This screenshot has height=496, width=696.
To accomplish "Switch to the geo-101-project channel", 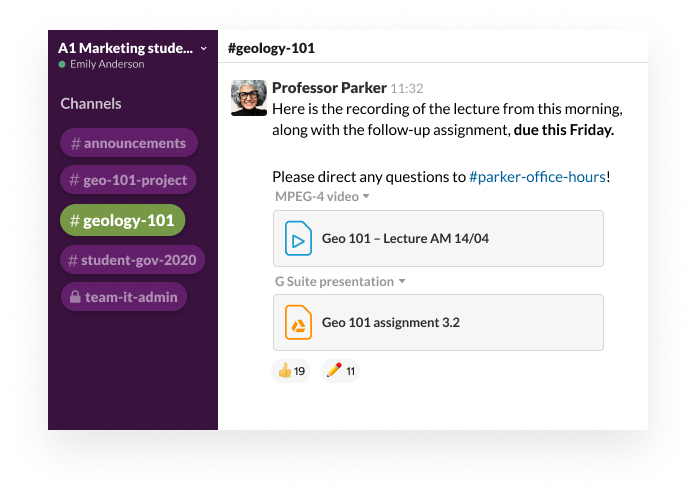I will pyautogui.click(x=128, y=180).
